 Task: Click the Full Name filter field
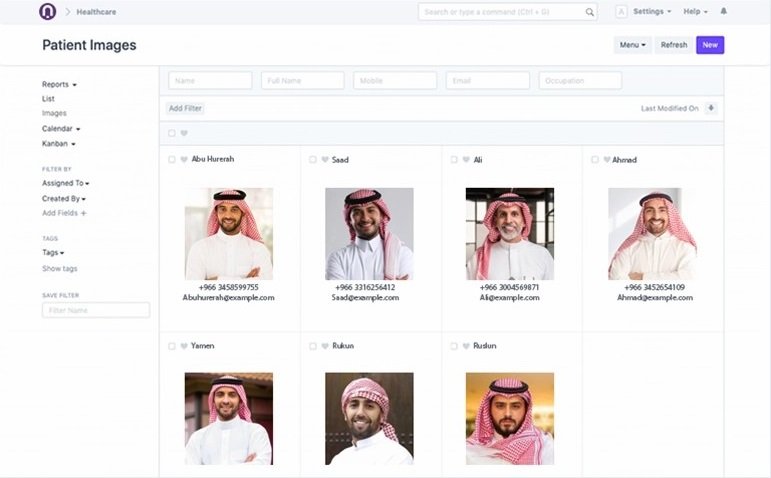[302, 81]
